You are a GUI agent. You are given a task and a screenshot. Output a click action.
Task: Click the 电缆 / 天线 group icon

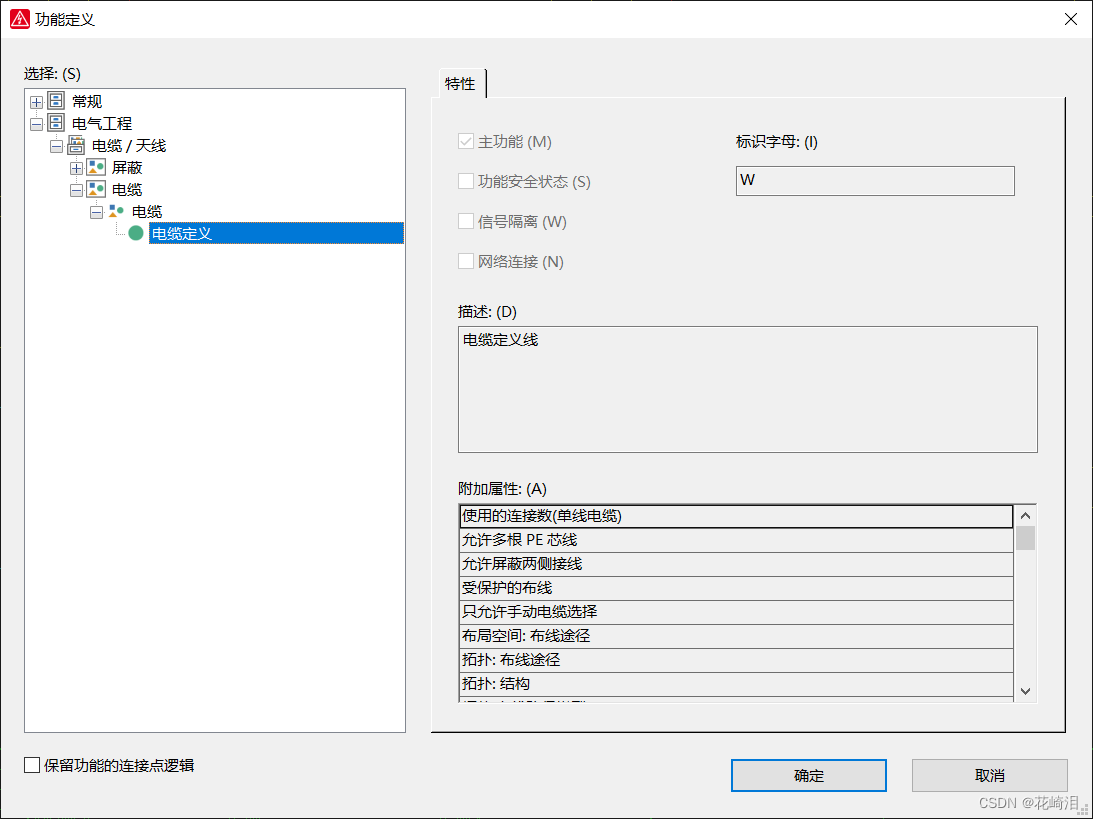coord(77,146)
